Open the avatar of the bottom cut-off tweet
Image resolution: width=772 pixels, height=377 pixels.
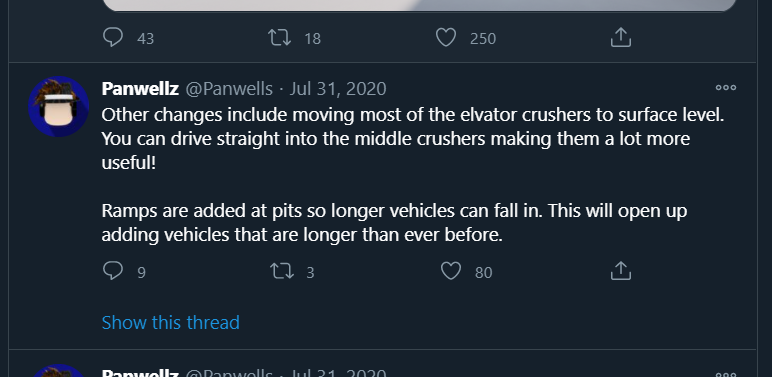point(59,371)
